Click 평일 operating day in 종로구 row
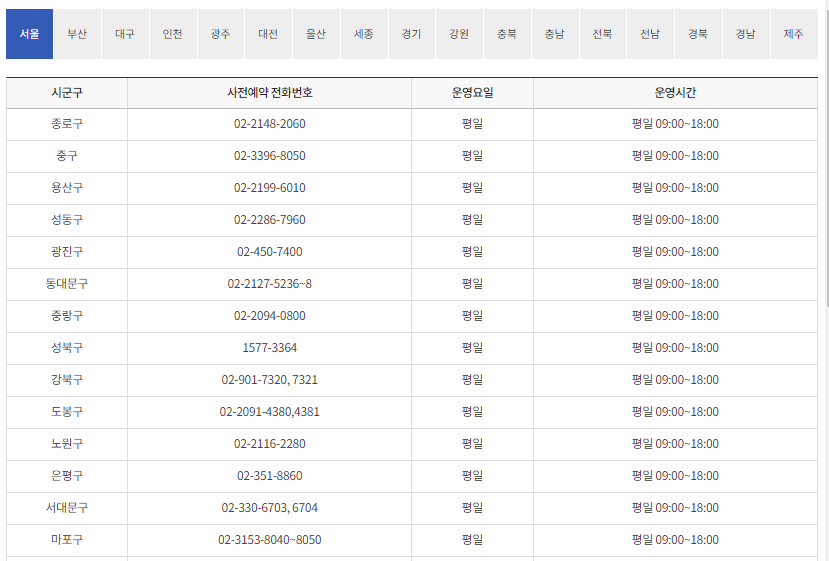This screenshot has width=829, height=561. (x=473, y=124)
